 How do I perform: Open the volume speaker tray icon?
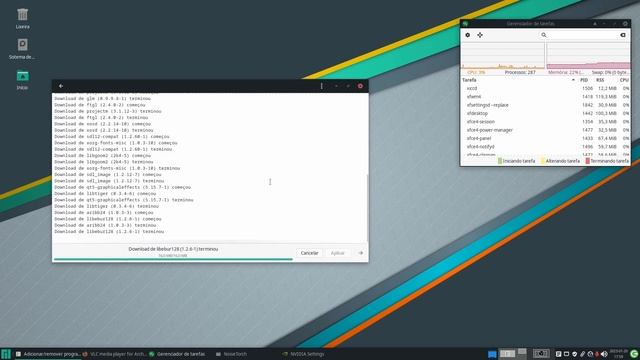tap(604, 354)
